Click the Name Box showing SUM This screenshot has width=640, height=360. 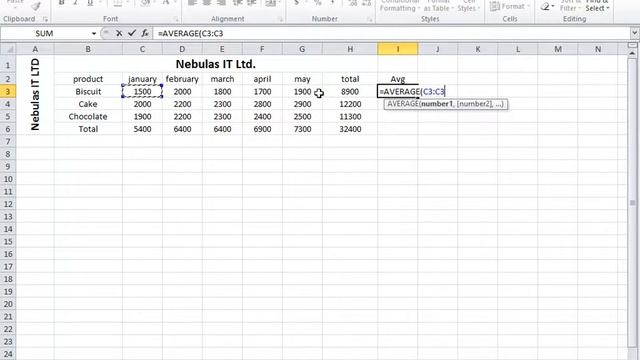(44, 33)
